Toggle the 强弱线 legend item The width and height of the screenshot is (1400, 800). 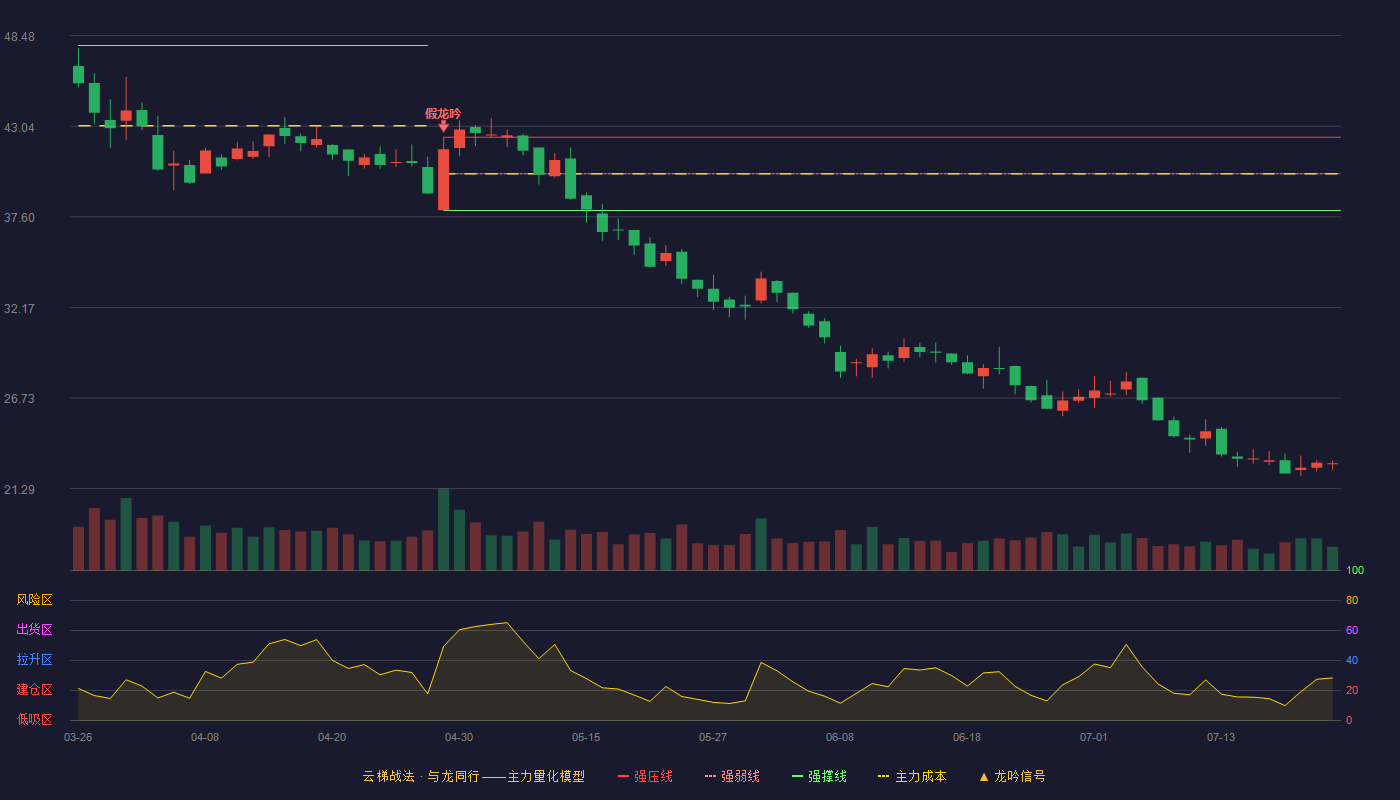[x=732, y=776]
